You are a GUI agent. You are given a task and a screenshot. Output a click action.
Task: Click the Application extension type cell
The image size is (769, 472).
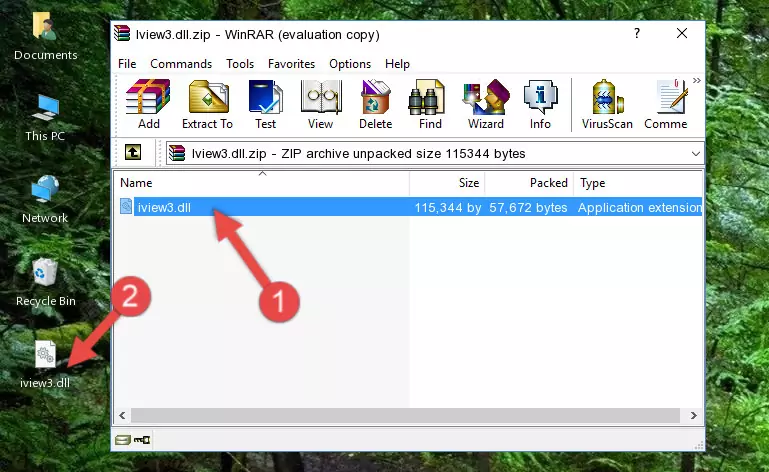coord(640,208)
